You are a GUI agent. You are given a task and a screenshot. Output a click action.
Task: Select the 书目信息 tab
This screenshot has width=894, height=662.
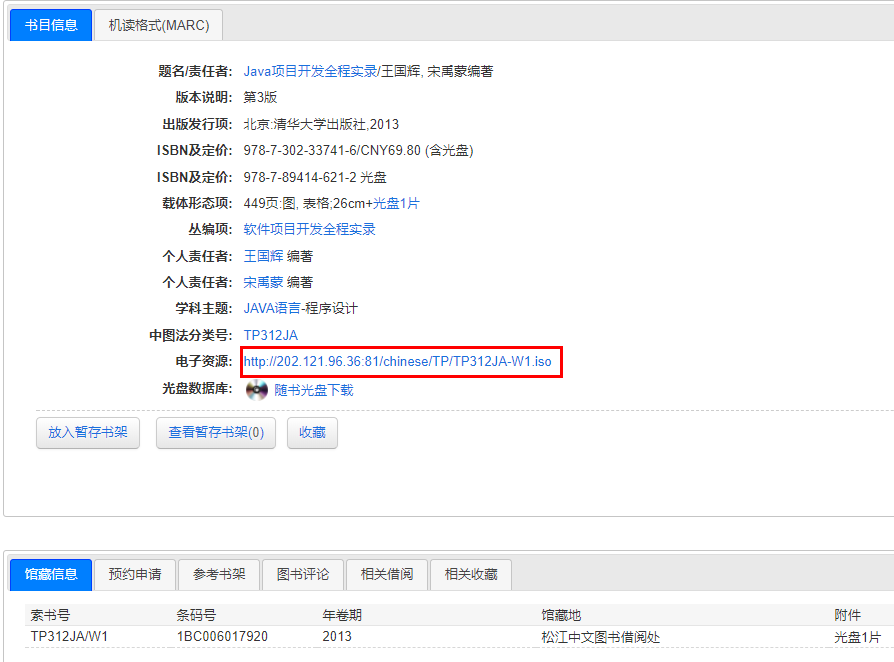click(x=51, y=25)
